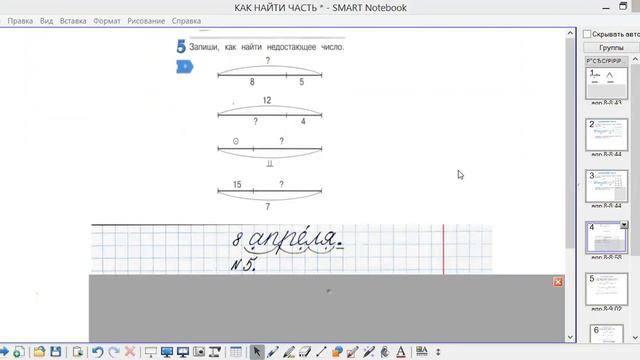Delete selection with red X icon
This screenshot has height=360, width=640.
coord(130,351)
